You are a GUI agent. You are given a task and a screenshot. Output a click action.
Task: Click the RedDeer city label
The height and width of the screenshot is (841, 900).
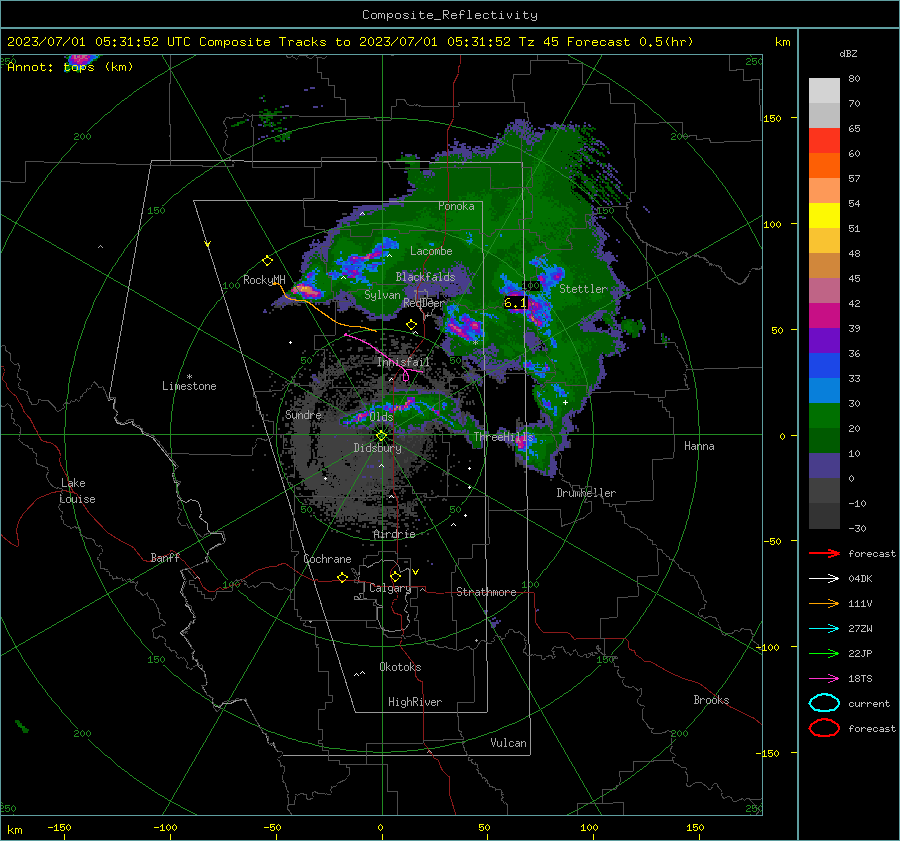tap(424, 303)
